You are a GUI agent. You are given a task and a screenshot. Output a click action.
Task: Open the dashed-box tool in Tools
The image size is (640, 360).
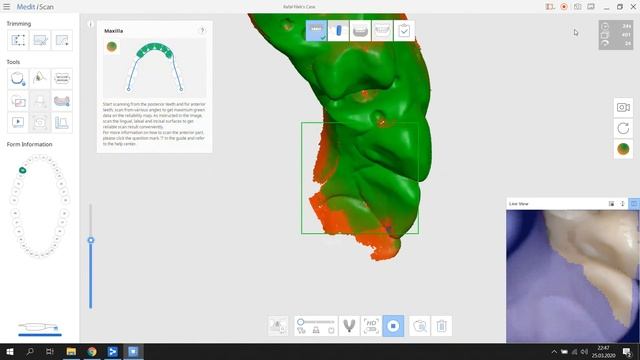coord(62,78)
